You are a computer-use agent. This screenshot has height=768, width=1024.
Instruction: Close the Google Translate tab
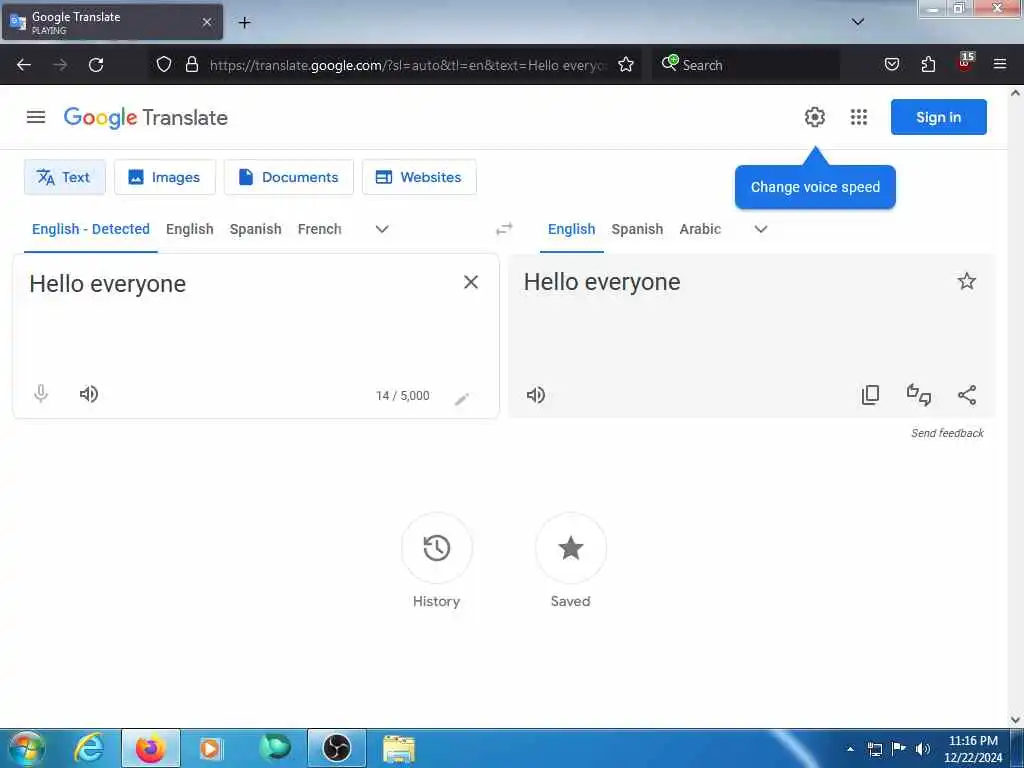coord(207,22)
